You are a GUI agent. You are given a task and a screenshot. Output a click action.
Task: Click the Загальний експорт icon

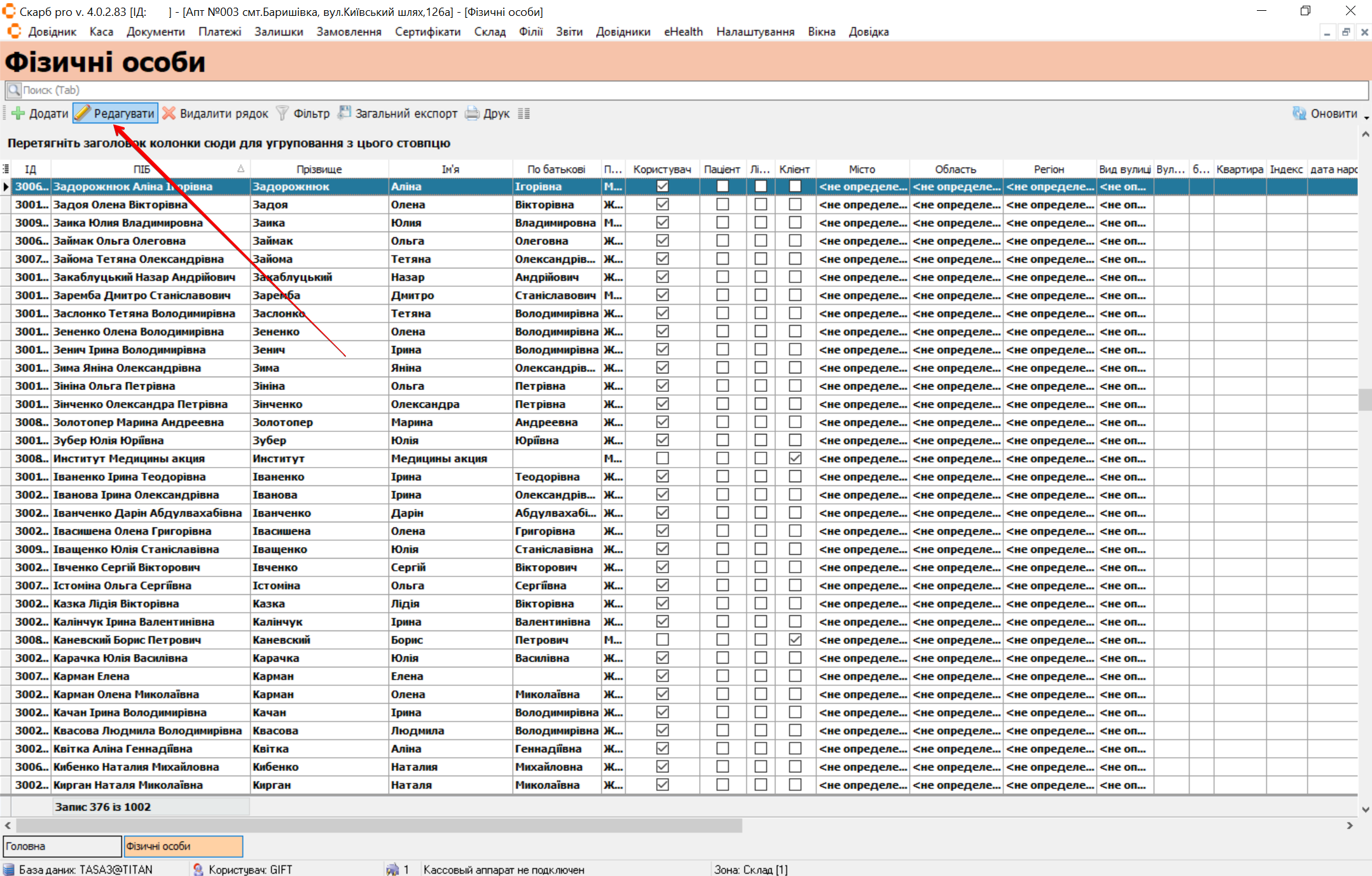[x=344, y=113]
